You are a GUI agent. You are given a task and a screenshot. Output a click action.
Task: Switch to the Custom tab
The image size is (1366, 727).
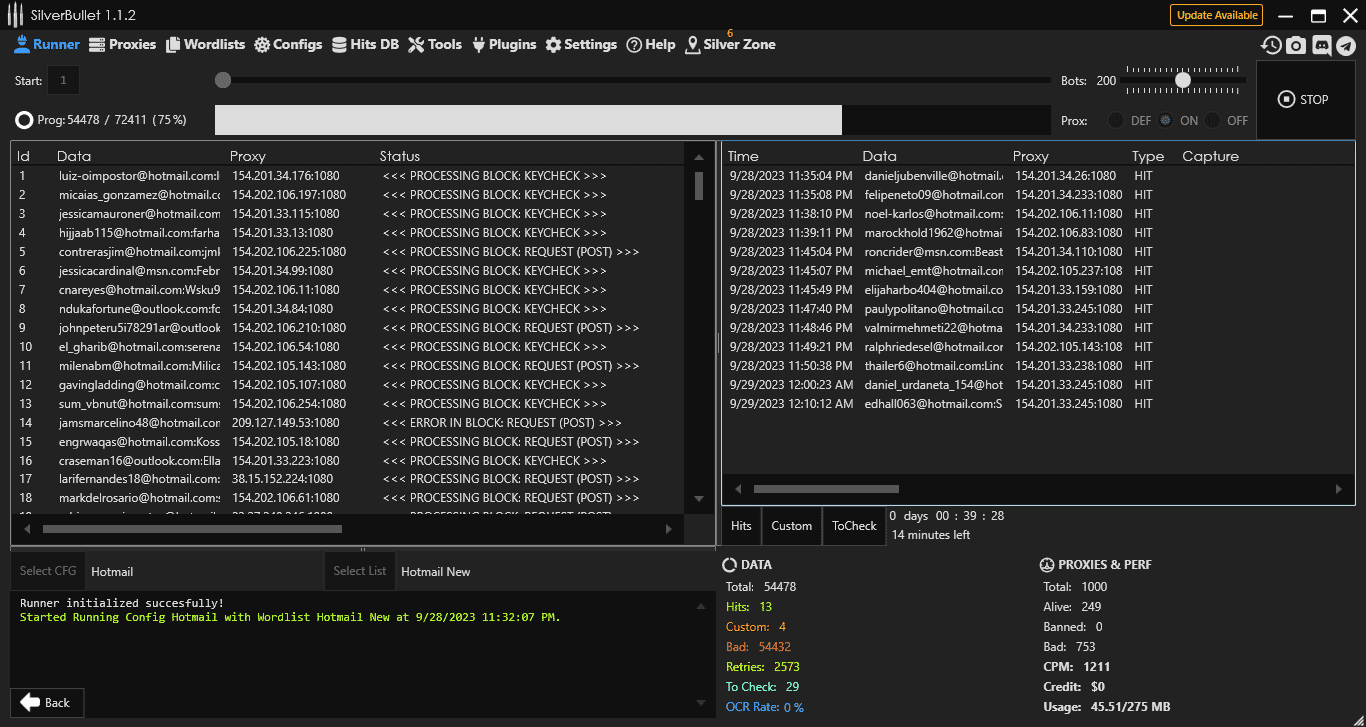coord(791,525)
